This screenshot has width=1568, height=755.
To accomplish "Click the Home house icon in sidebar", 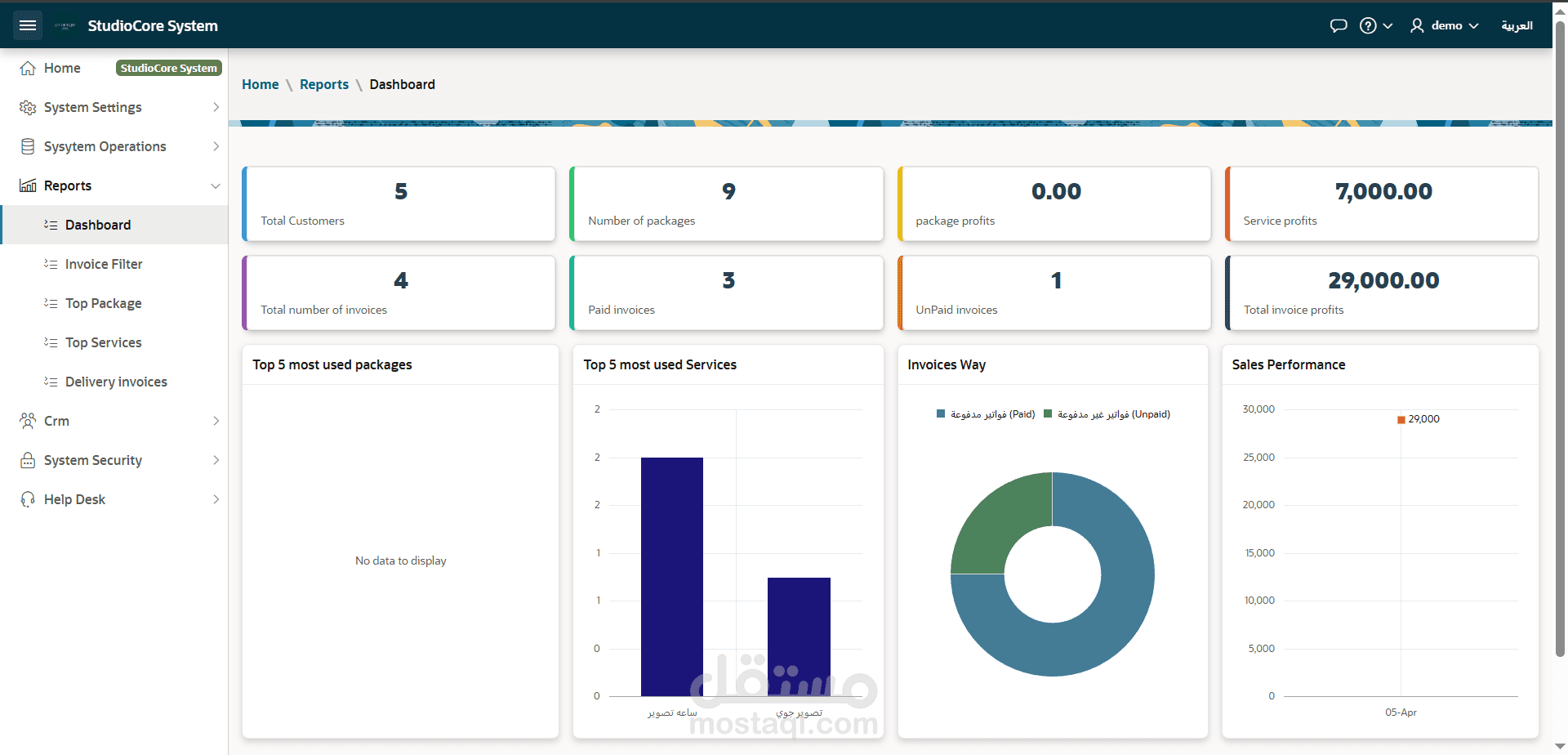I will (28, 68).
